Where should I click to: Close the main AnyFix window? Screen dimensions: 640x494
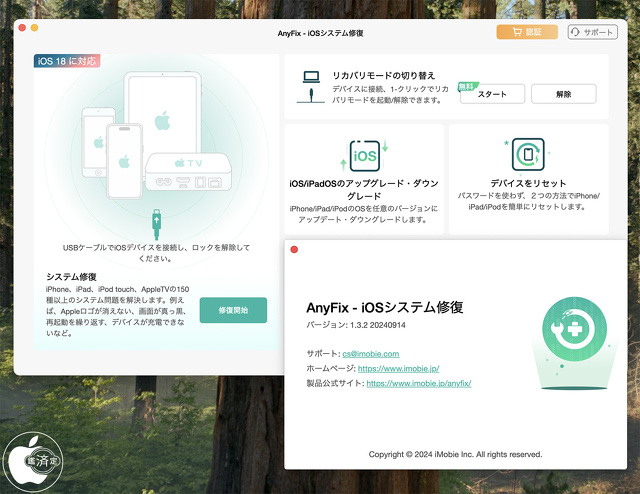click(x=22, y=27)
